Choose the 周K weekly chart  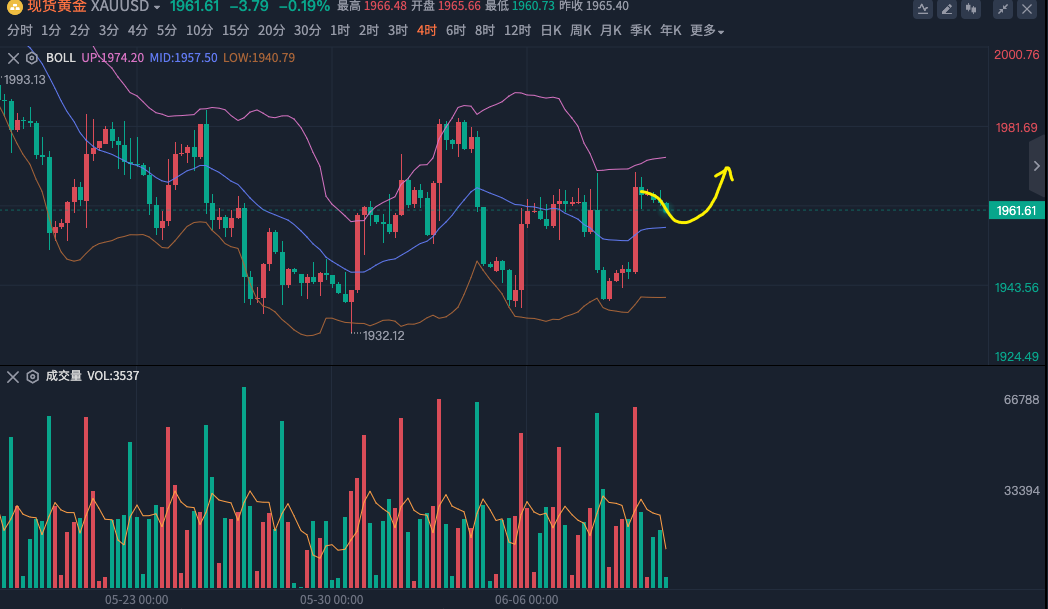[x=581, y=31]
